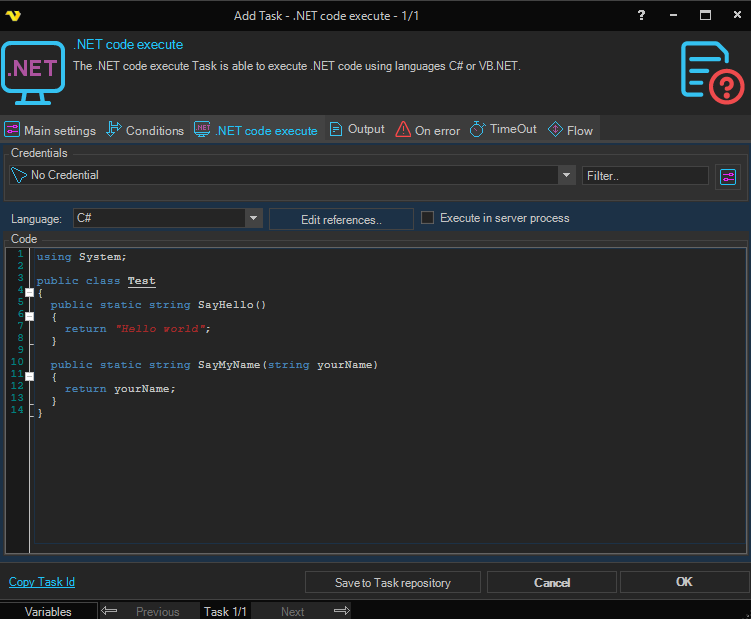Image resolution: width=751 pixels, height=619 pixels.
Task: Go to previous task arrow icon
Action: [110, 610]
